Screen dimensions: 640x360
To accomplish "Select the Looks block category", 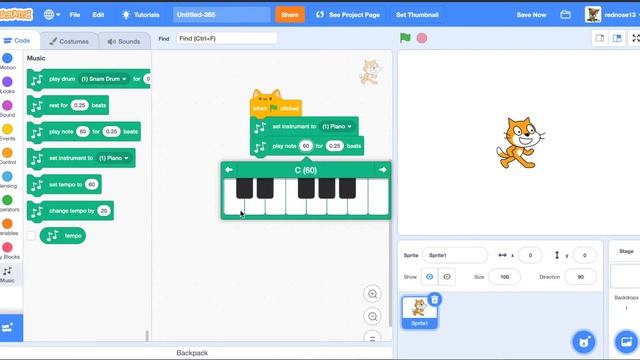I will (x=8, y=85).
